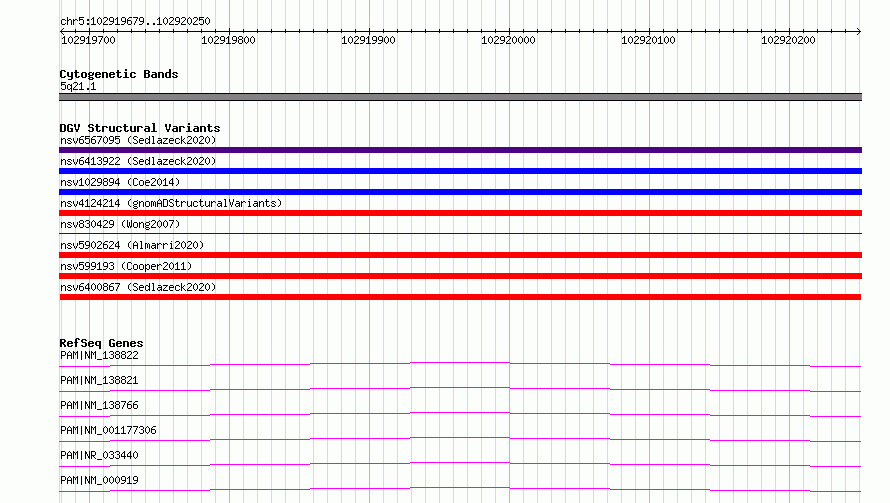
Task: Click the left arrow end of the ruler
Action: pyautogui.click(x=62, y=31)
